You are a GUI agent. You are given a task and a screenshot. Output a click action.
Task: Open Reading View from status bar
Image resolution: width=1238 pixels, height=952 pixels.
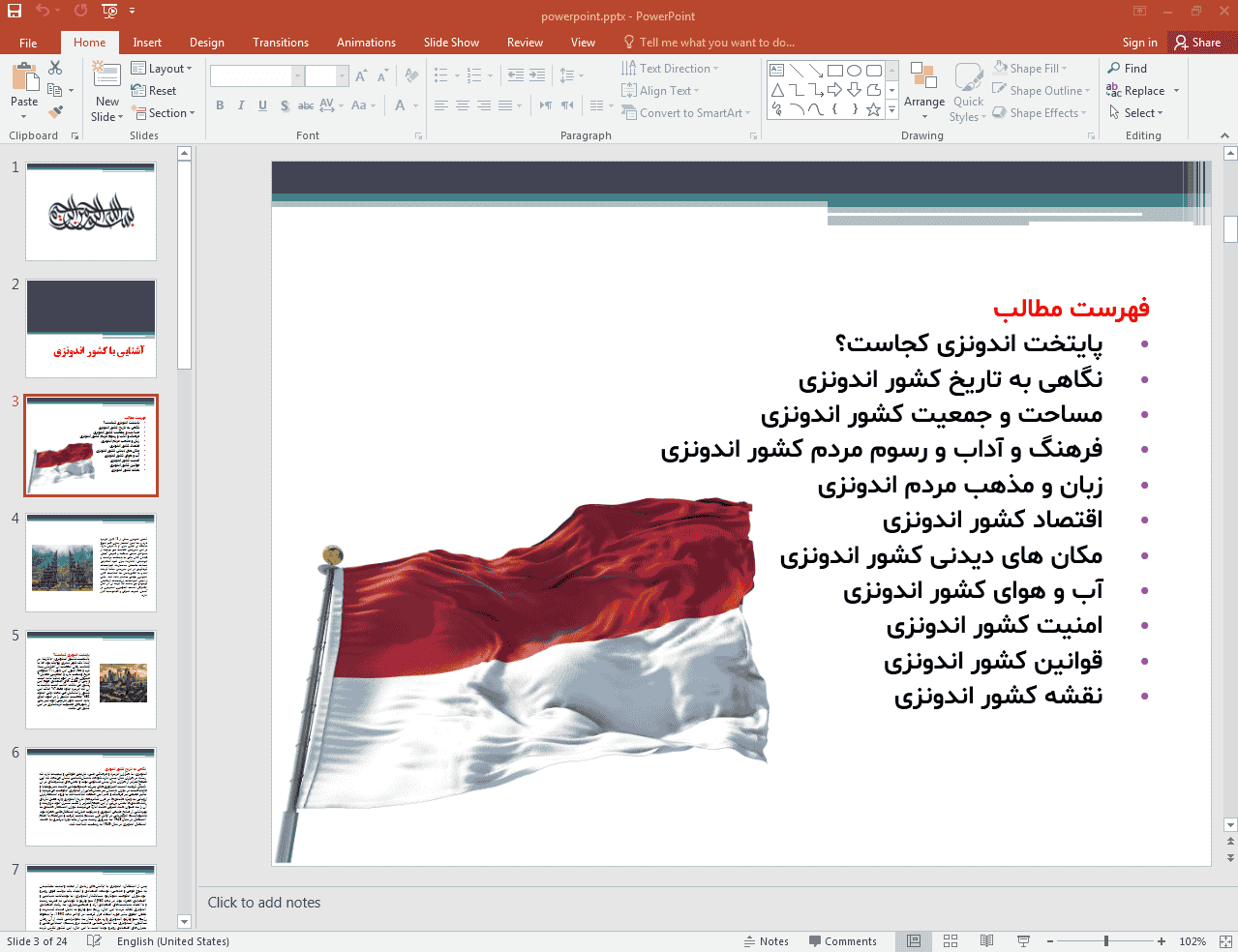coord(986,941)
